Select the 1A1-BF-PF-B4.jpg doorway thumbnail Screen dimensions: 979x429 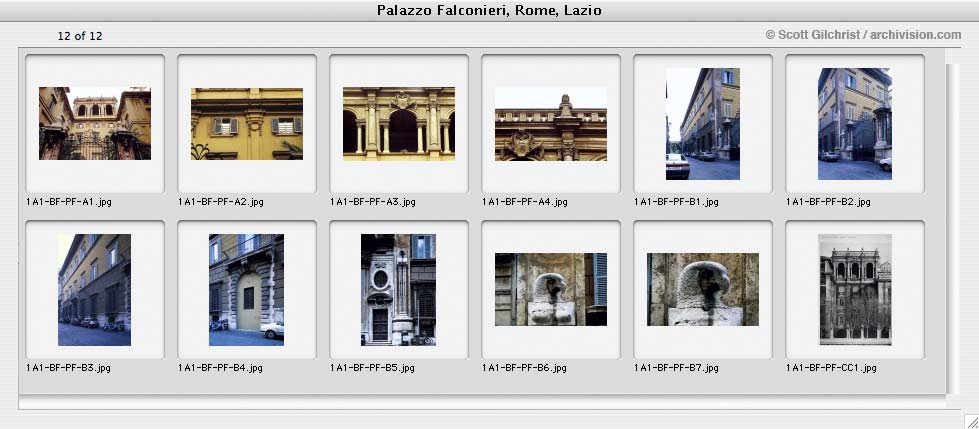point(247,290)
